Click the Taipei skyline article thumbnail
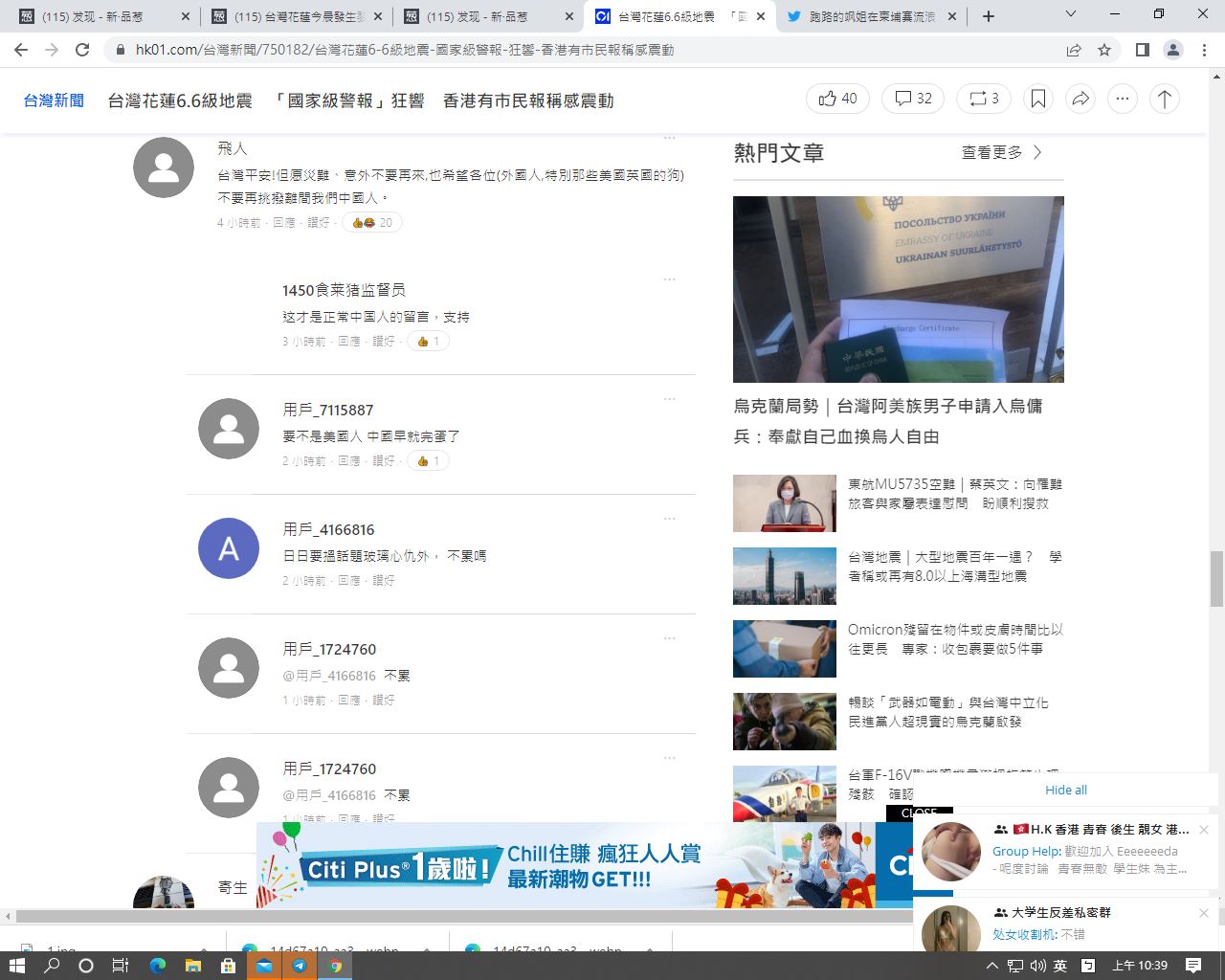Viewport: 1225px width, 980px height. point(785,576)
